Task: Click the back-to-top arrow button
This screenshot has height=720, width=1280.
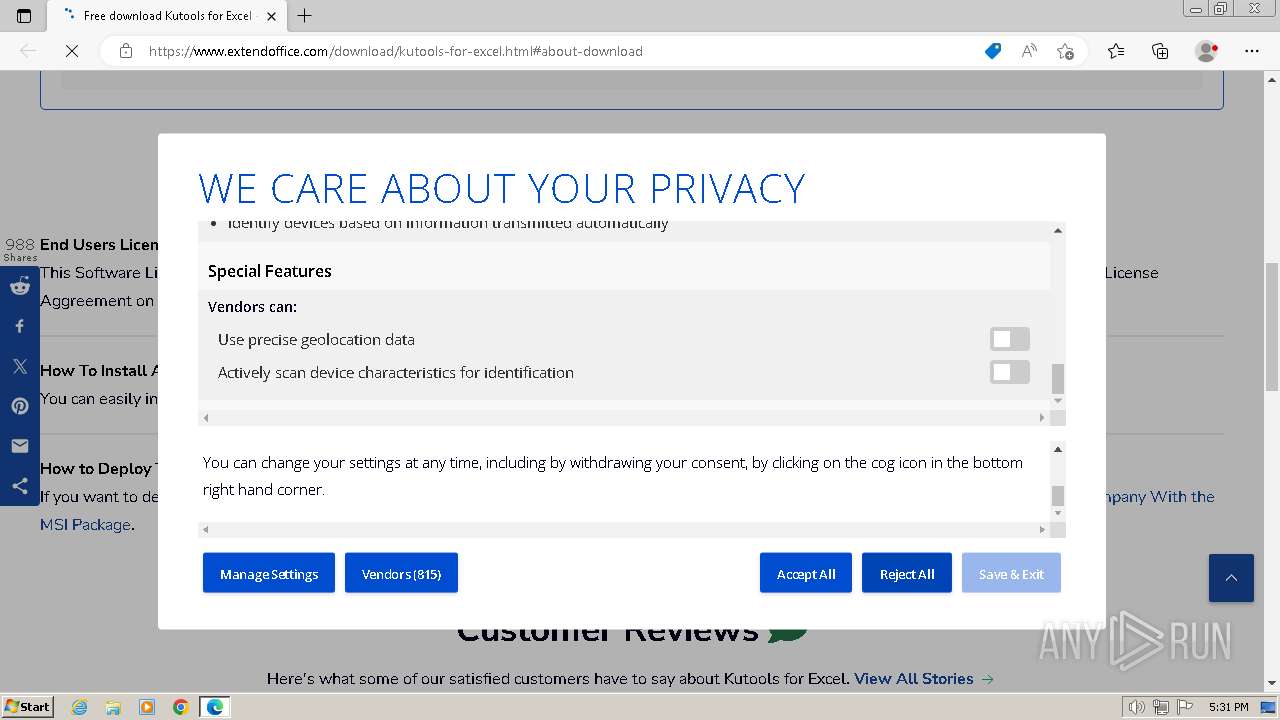Action: click(1231, 578)
